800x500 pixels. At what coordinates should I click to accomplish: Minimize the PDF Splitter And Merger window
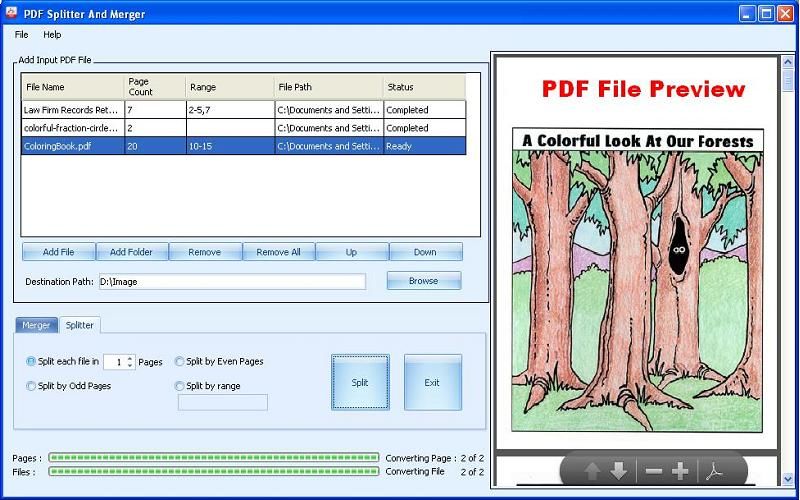[747, 13]
